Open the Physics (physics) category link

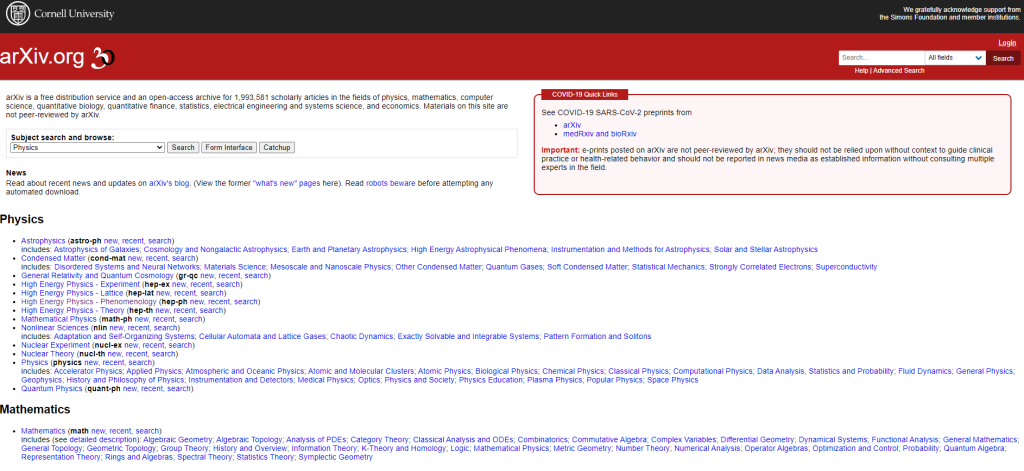coord(35,363)
